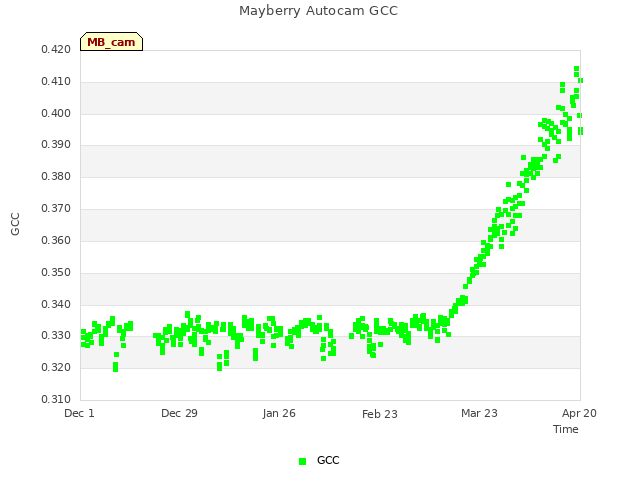This screenshot has height=480, width=640.
Task: Click the 0.400 y-axis value
Action: pyautogui.click(x=56, y=113)
